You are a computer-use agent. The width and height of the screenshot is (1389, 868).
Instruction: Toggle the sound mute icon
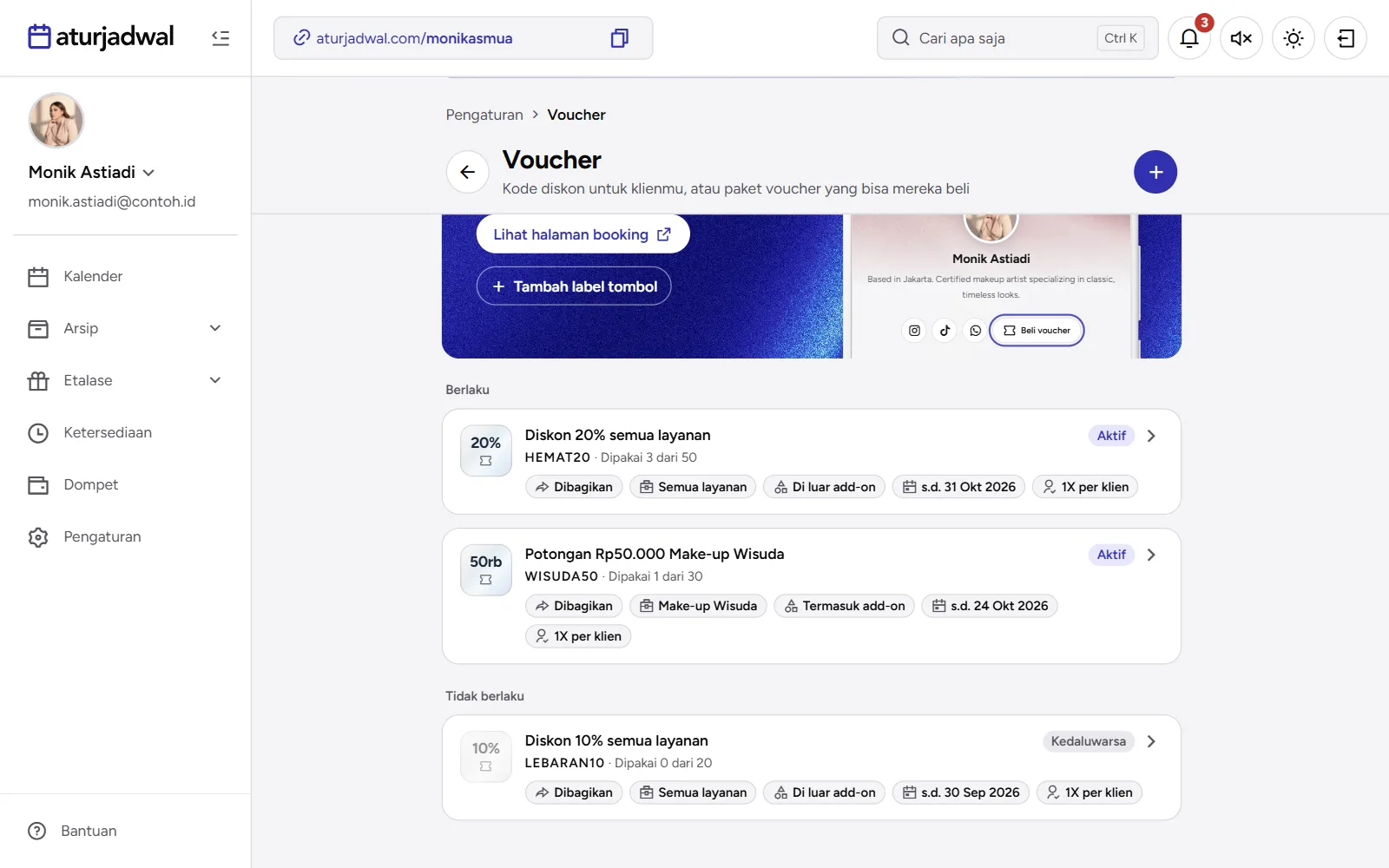coord(1241,38)
